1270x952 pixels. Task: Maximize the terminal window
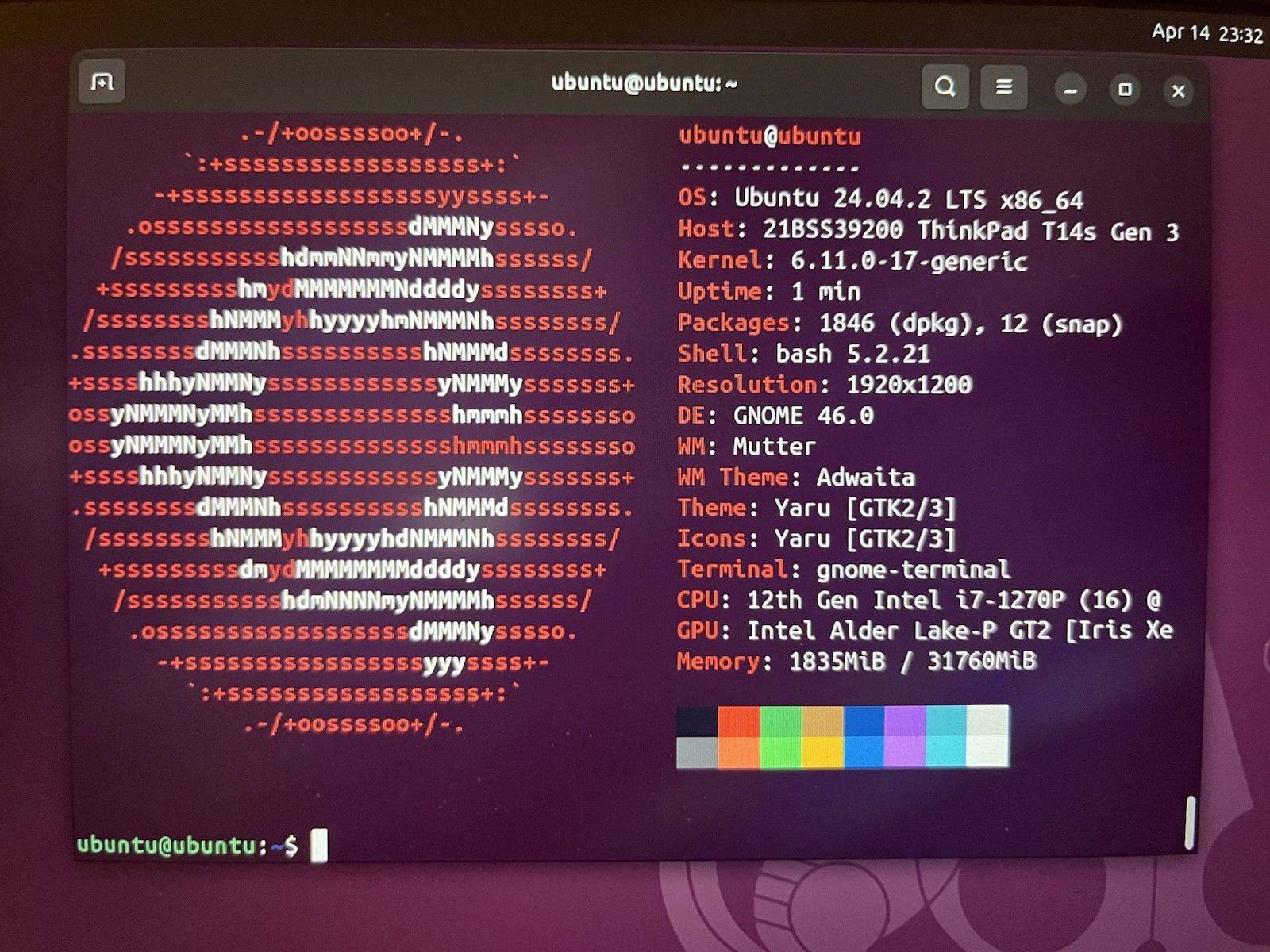[1125, 90]
